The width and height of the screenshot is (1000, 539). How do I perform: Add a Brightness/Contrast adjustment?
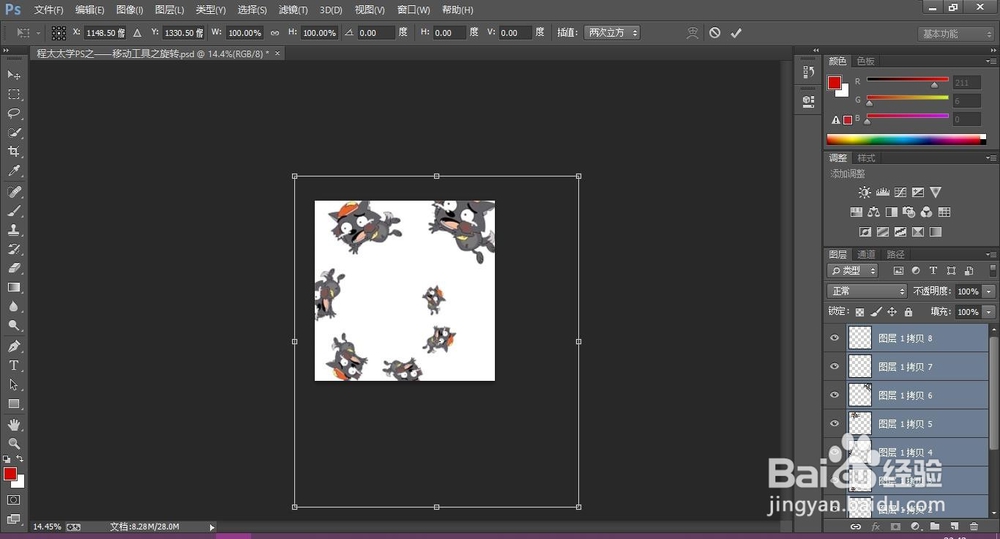click(x=864, y=192)
